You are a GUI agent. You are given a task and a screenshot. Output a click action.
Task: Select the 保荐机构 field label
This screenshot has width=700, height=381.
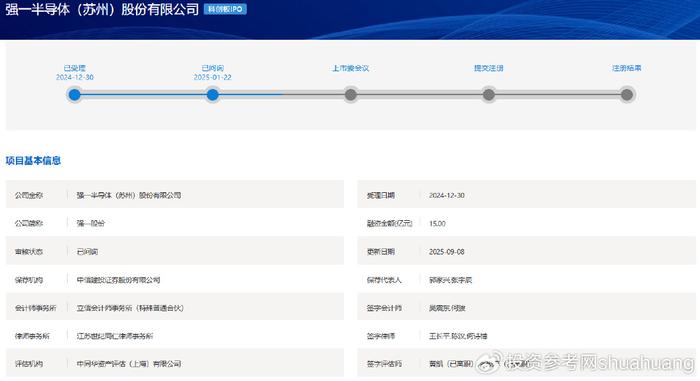(x=29, y=280)
